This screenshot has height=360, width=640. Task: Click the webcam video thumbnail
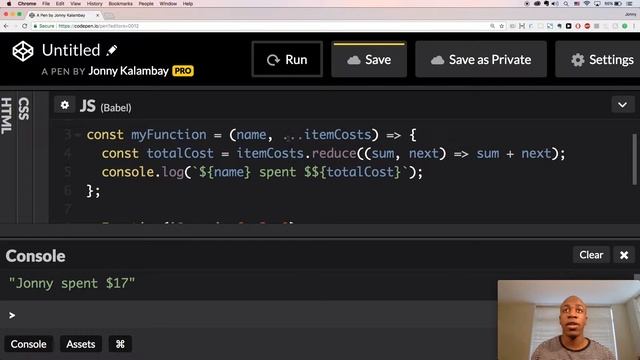click(x=569, y=320)
